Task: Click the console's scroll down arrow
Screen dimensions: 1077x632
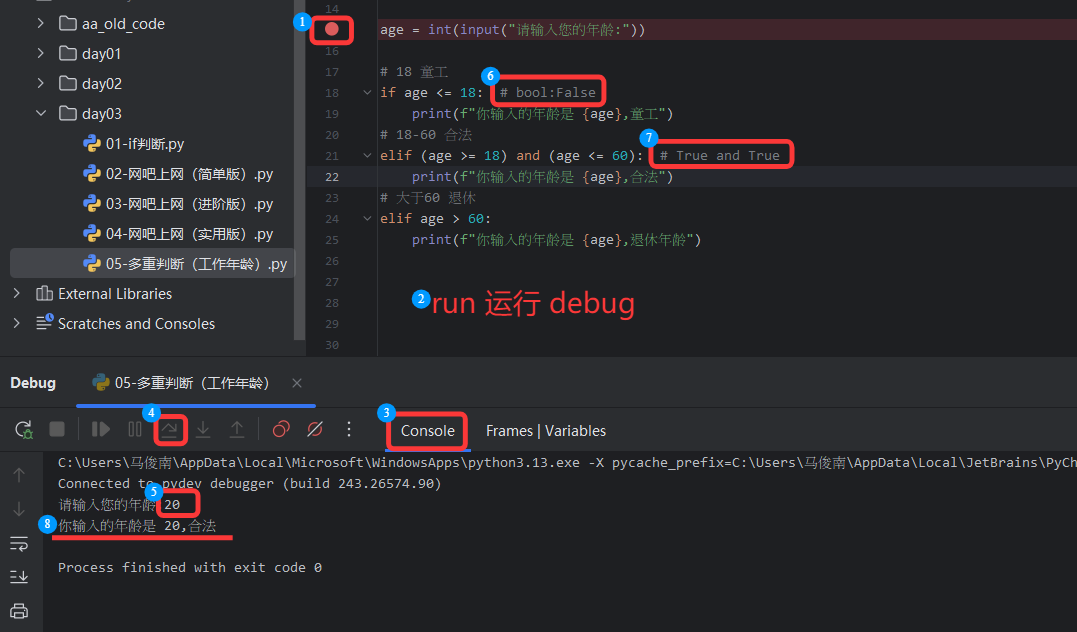Action: point(19,509)
